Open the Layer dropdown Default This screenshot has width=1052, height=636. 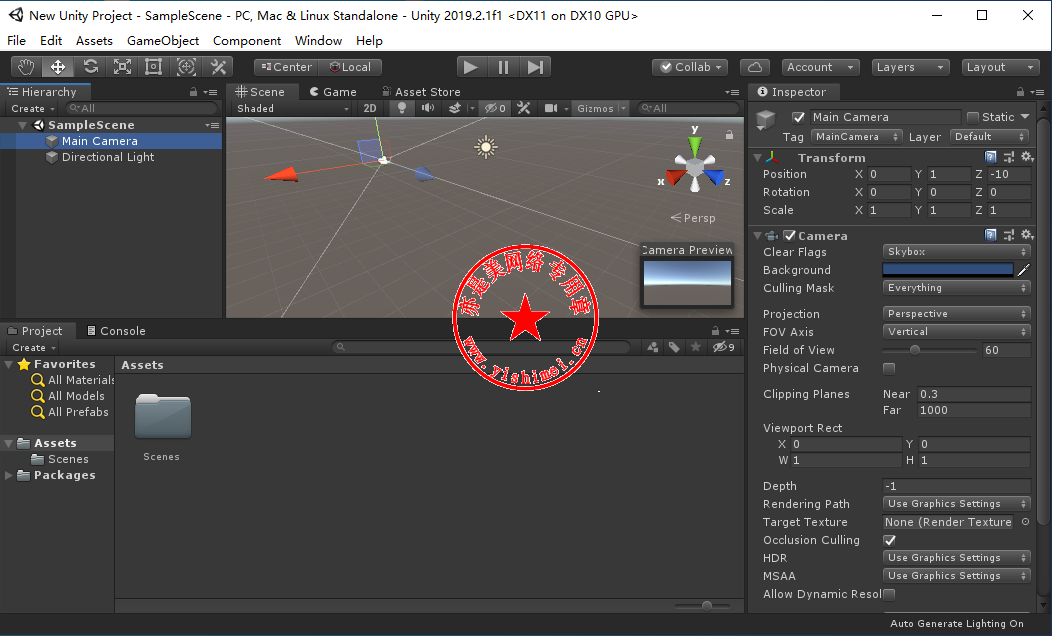(x=990, y=137)
